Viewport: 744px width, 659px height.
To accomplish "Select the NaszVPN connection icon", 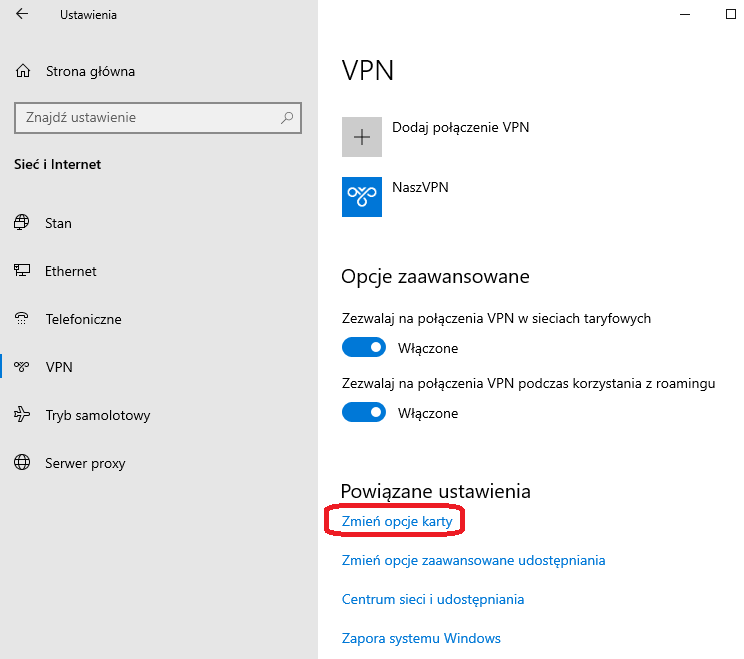I will point(362,197).
